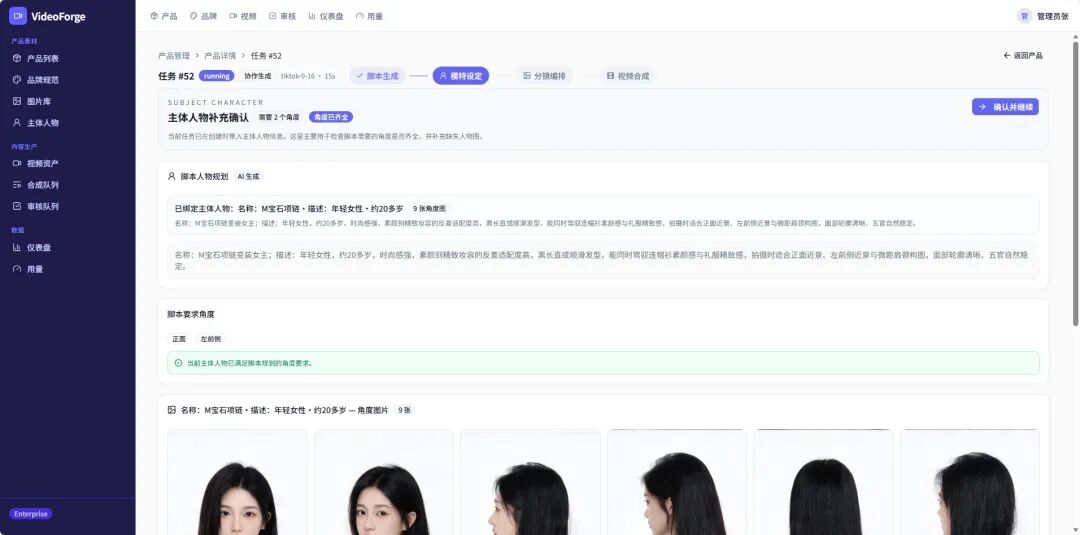The image size is (1080, 535).
Task: Click the 9 张 count tag
Action: click(404, 410)
